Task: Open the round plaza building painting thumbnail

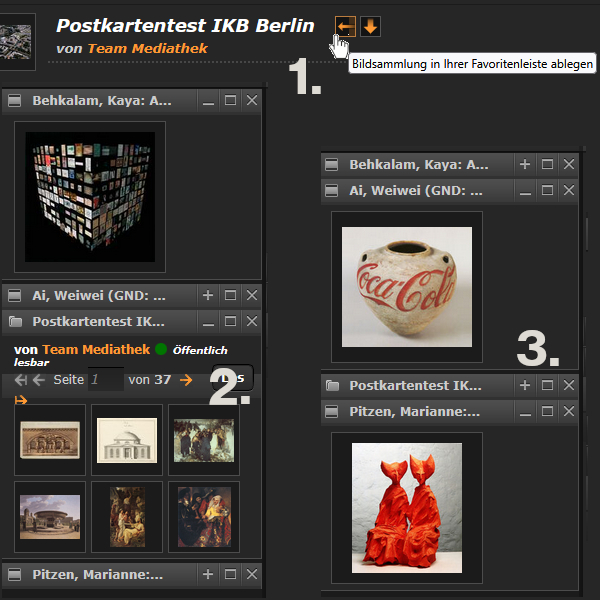Action: (x=50, y=517)
